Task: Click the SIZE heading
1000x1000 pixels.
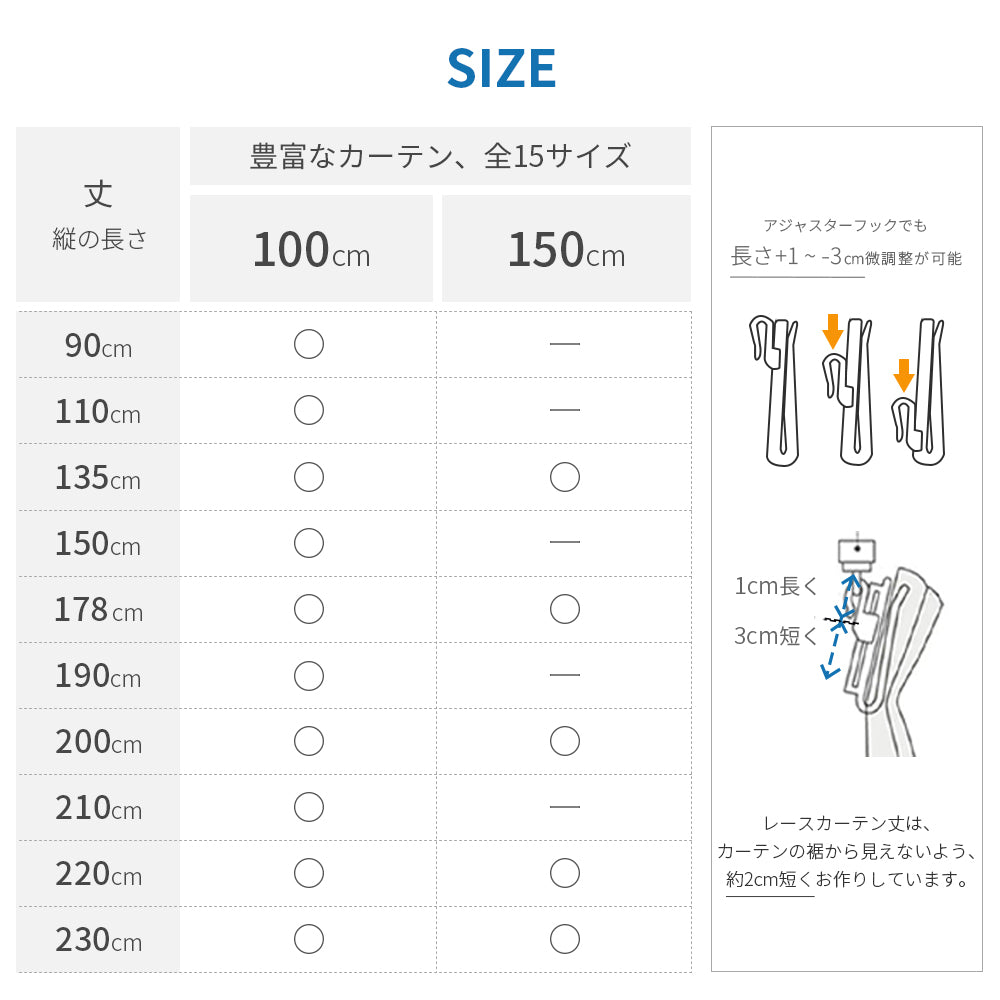Action: pyautogui.click(x=501, y=68)
